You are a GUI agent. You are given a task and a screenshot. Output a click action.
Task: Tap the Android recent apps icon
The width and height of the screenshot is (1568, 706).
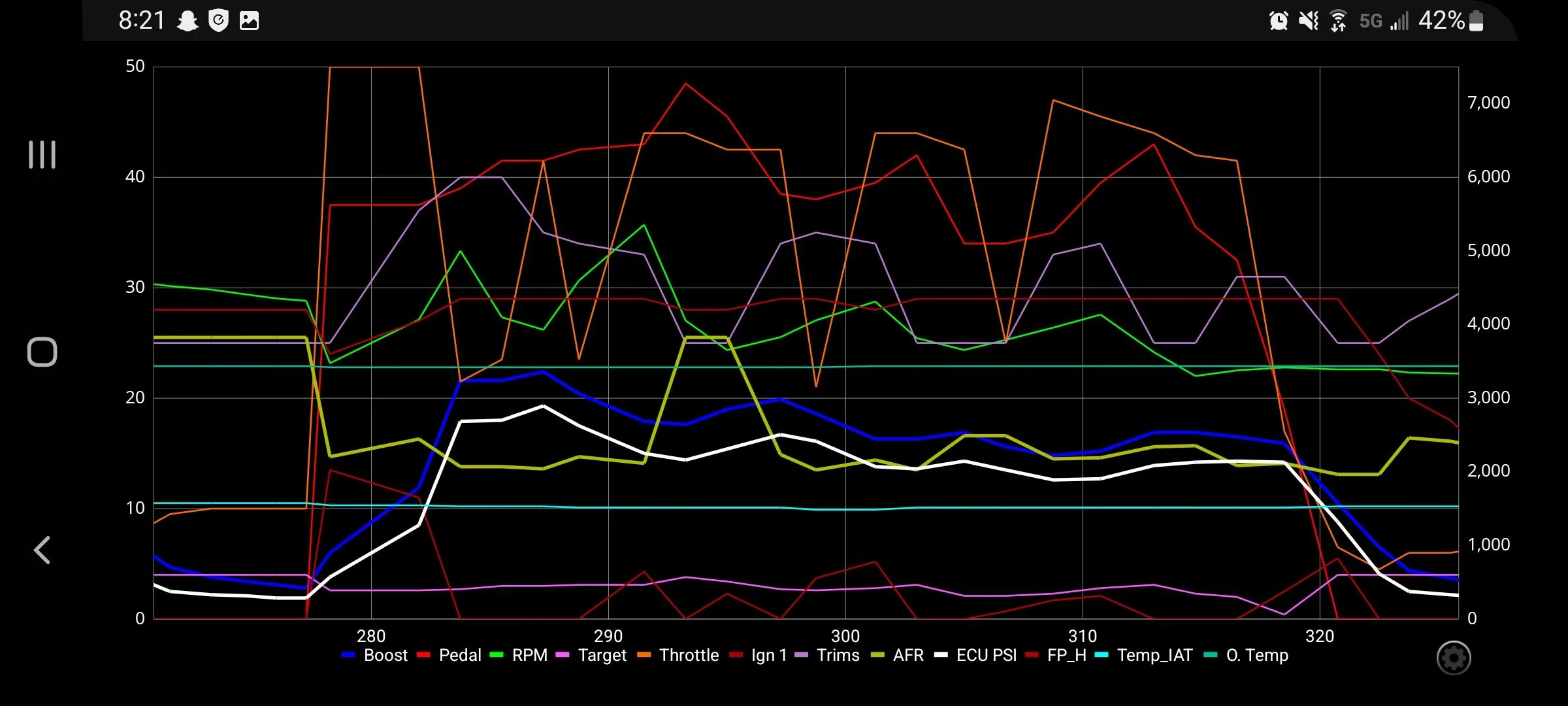click(x=42, y=155)
